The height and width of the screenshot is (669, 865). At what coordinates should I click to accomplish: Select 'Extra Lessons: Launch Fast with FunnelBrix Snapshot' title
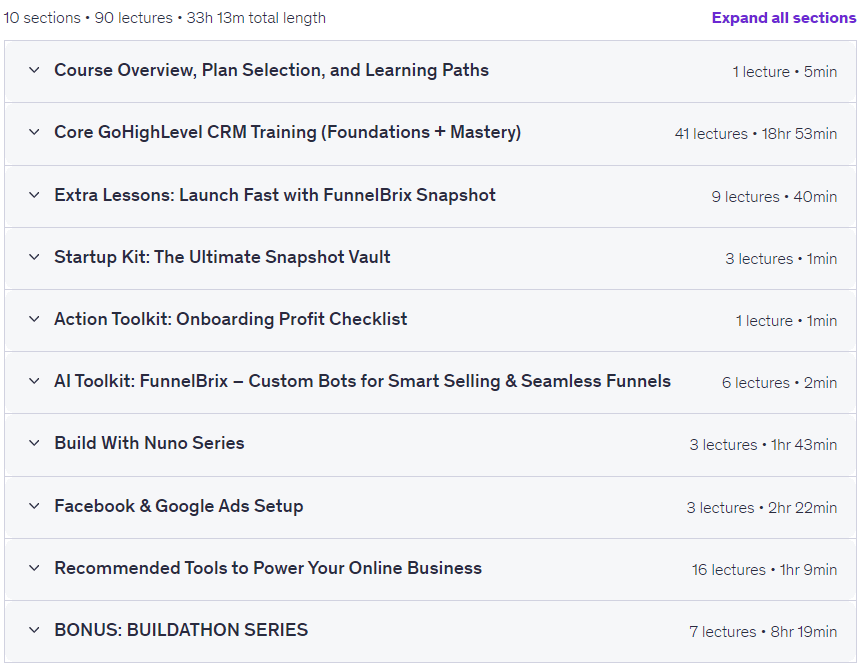[x=275, y=195]
